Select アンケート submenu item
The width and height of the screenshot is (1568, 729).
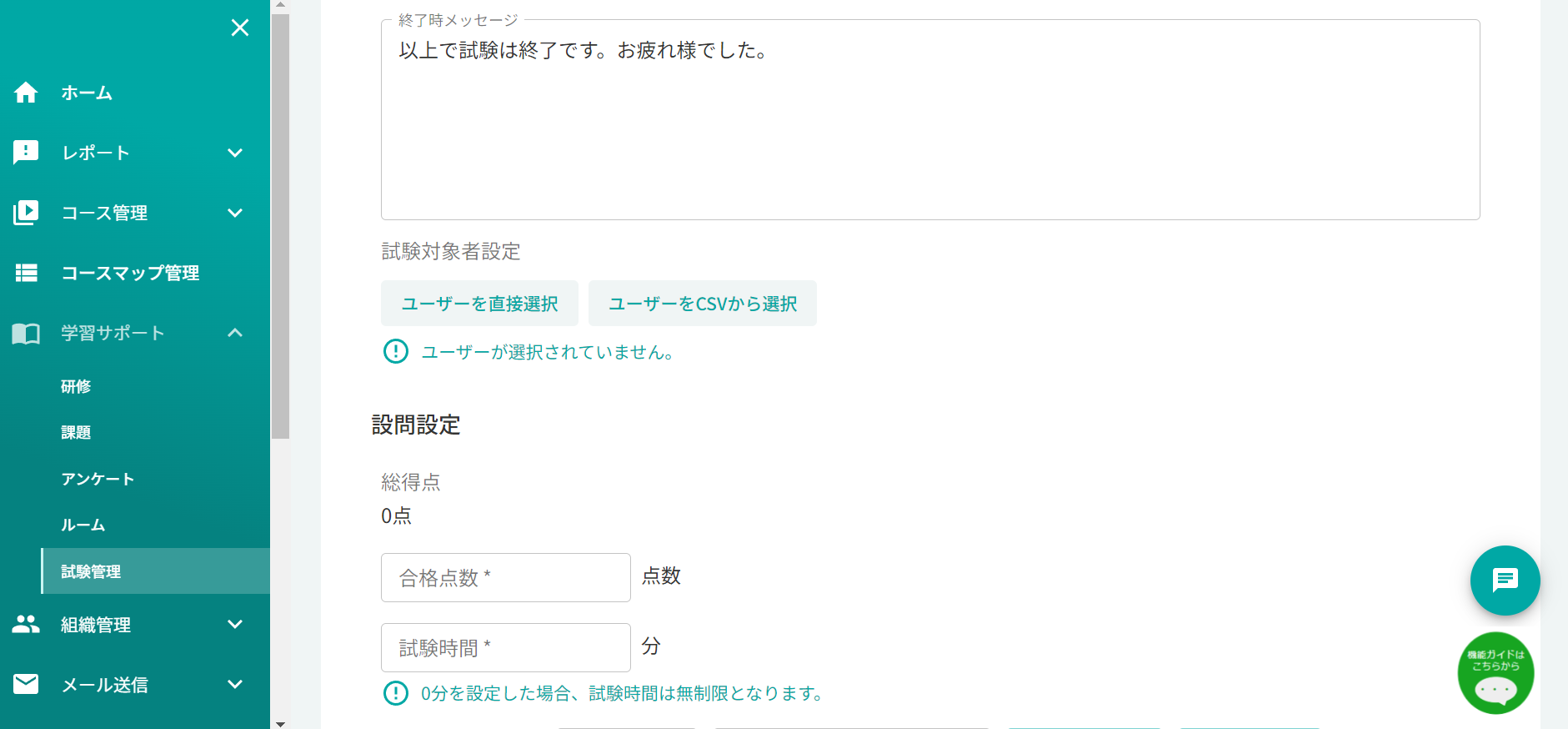tap(98, 479)
